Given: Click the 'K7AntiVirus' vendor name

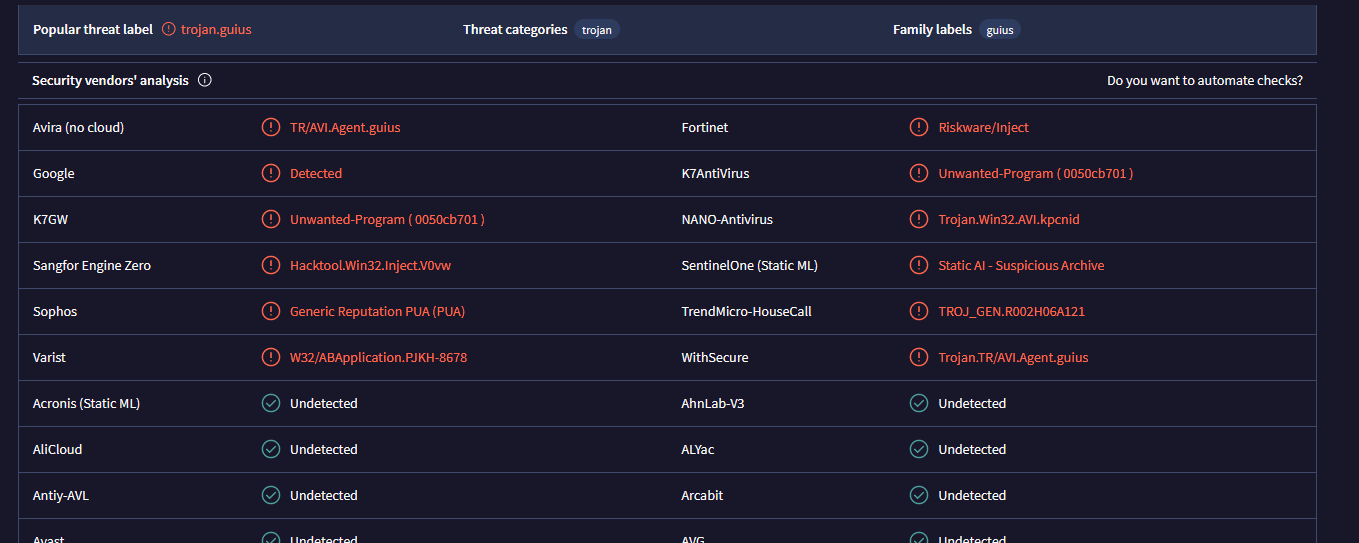Looking at the screenshot, I should point(715,173).
